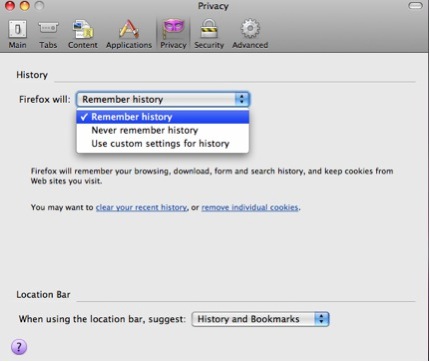430x362 pixels.
Task: Click the 'Firefox will:' label
Action: 45,99
